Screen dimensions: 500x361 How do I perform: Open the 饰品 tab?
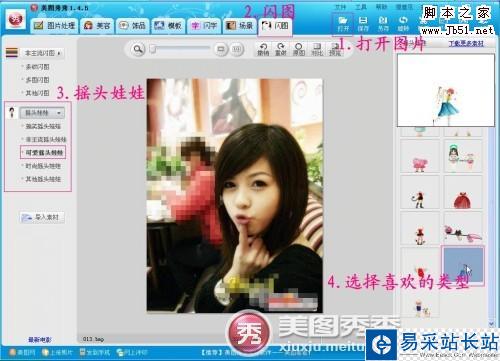(132, 26)
